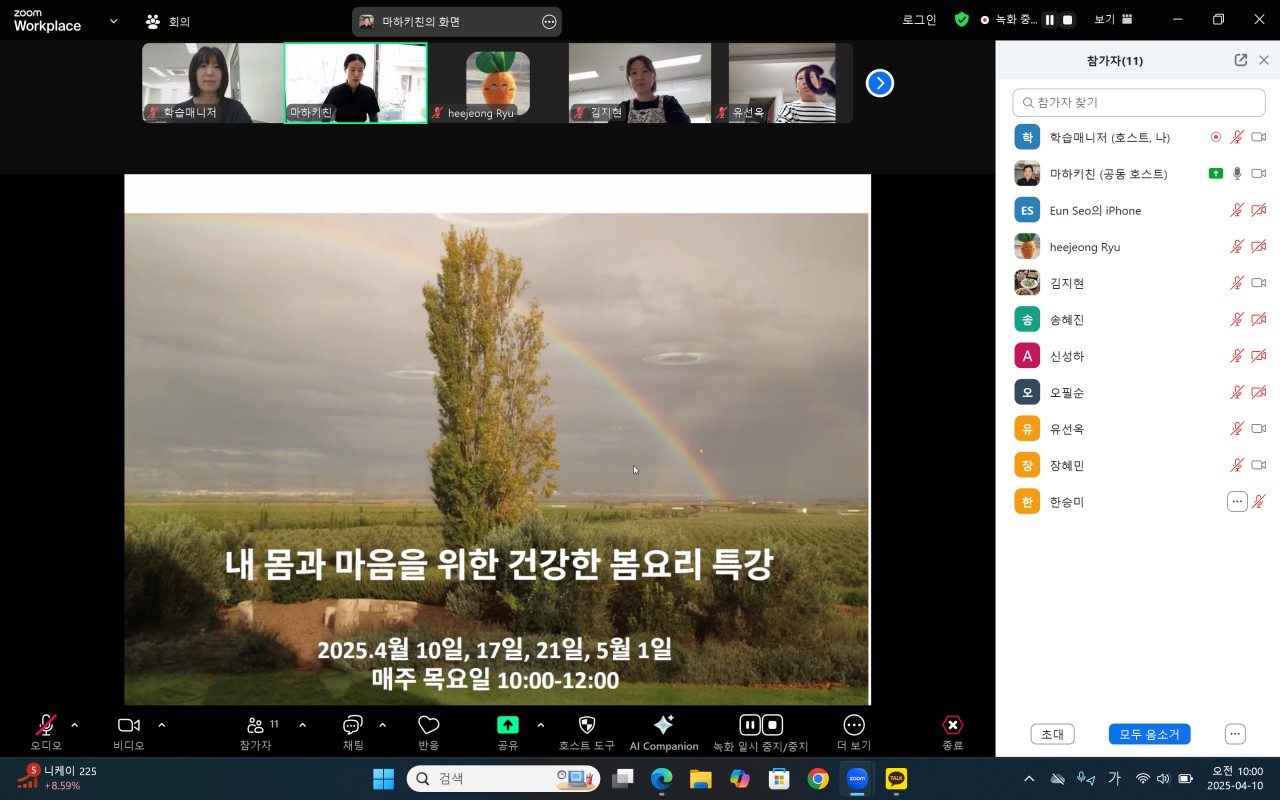
Task: Focus the participant search field
Action: (1139, 102)
